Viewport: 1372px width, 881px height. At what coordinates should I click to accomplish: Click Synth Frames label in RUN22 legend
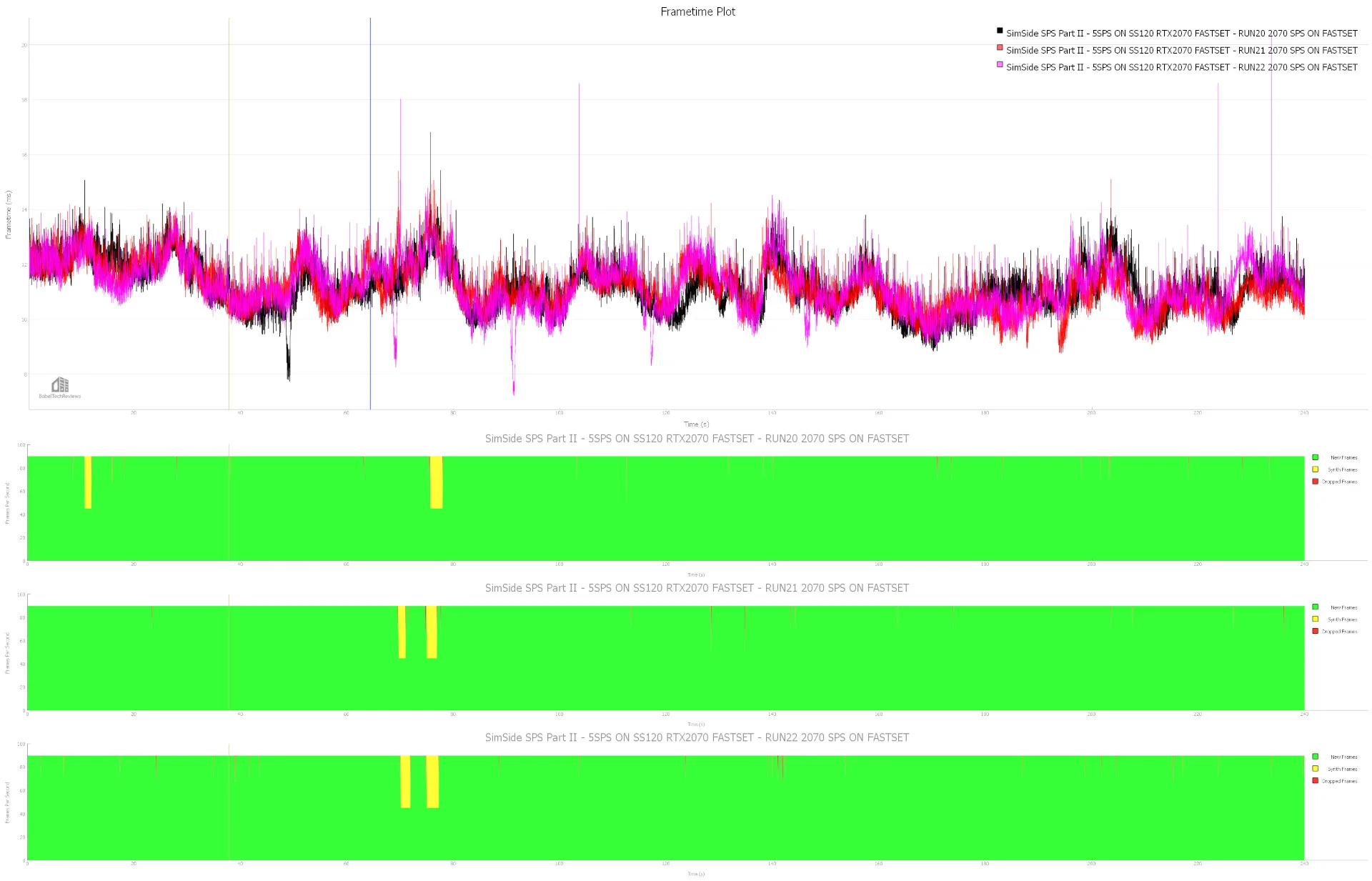point(1342,770)
